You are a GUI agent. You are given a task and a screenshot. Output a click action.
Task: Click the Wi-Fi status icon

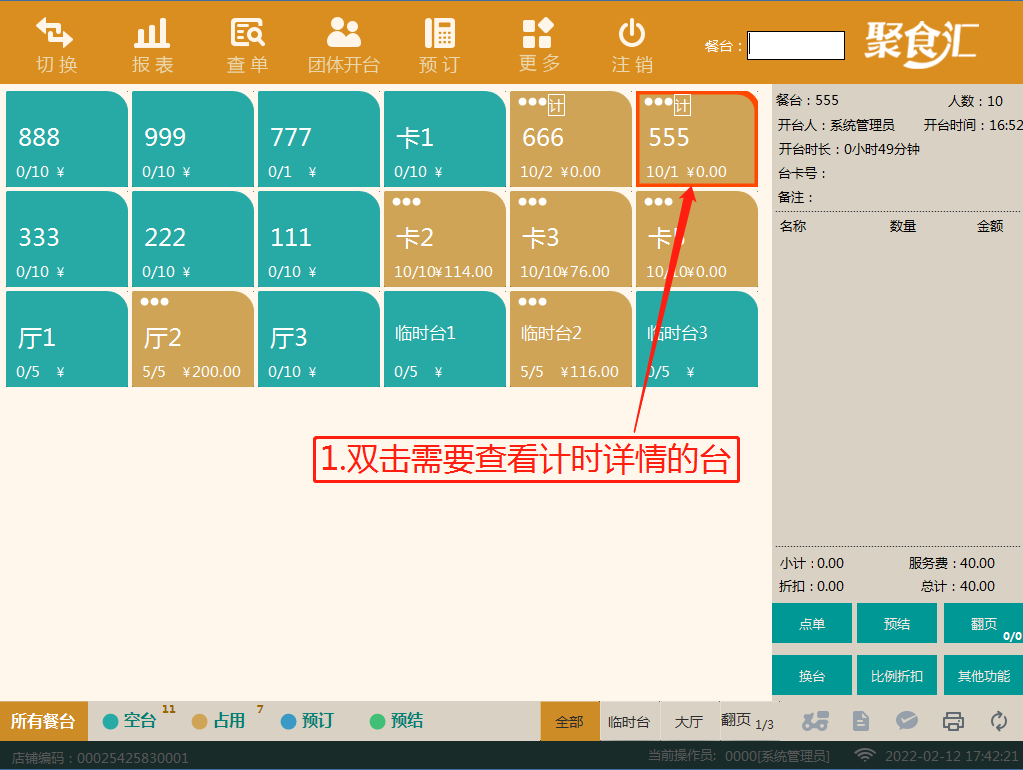pyautogui.click(x=865, y=756)
